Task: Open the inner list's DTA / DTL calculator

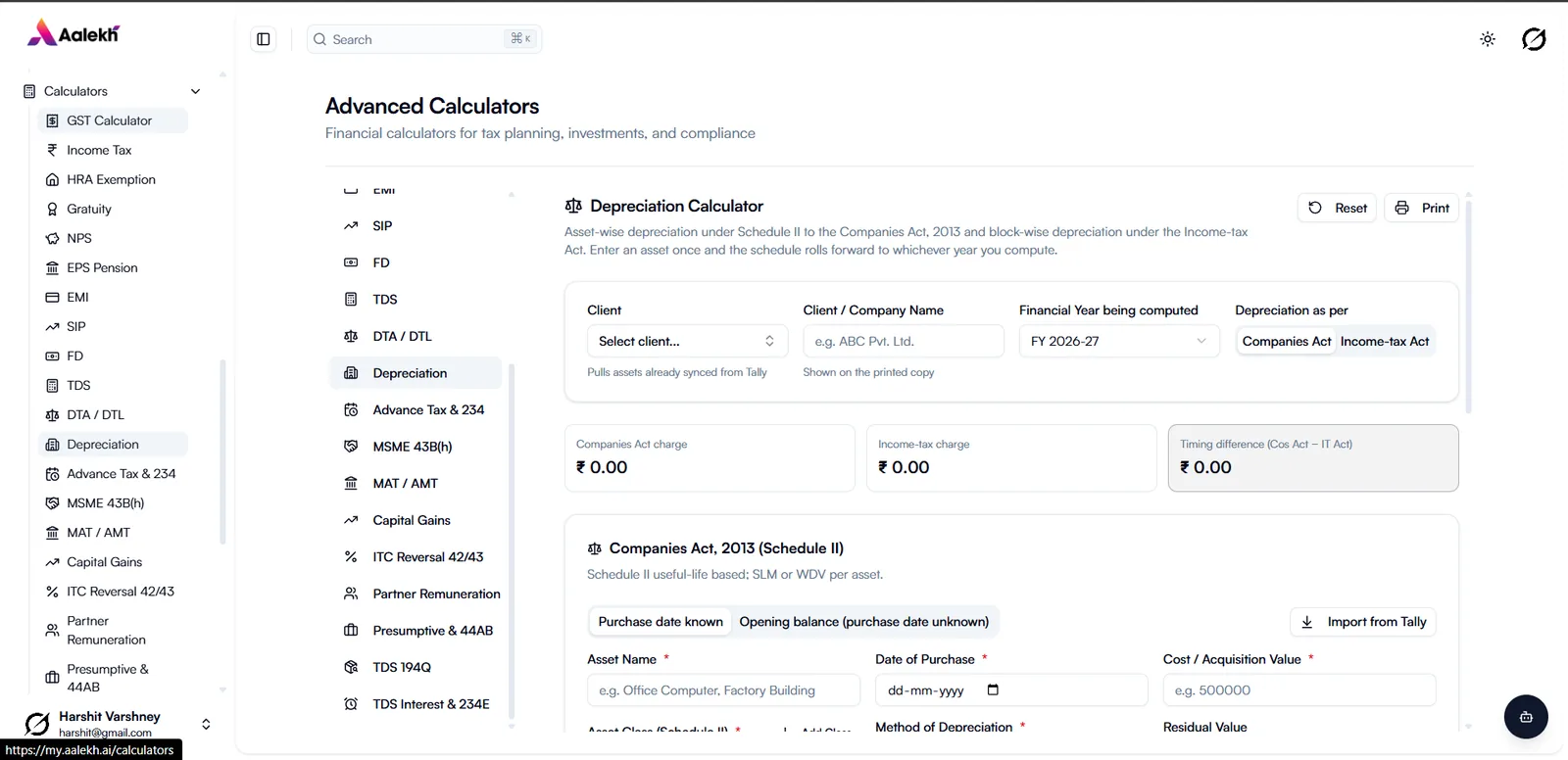Action: pos(416,336)
